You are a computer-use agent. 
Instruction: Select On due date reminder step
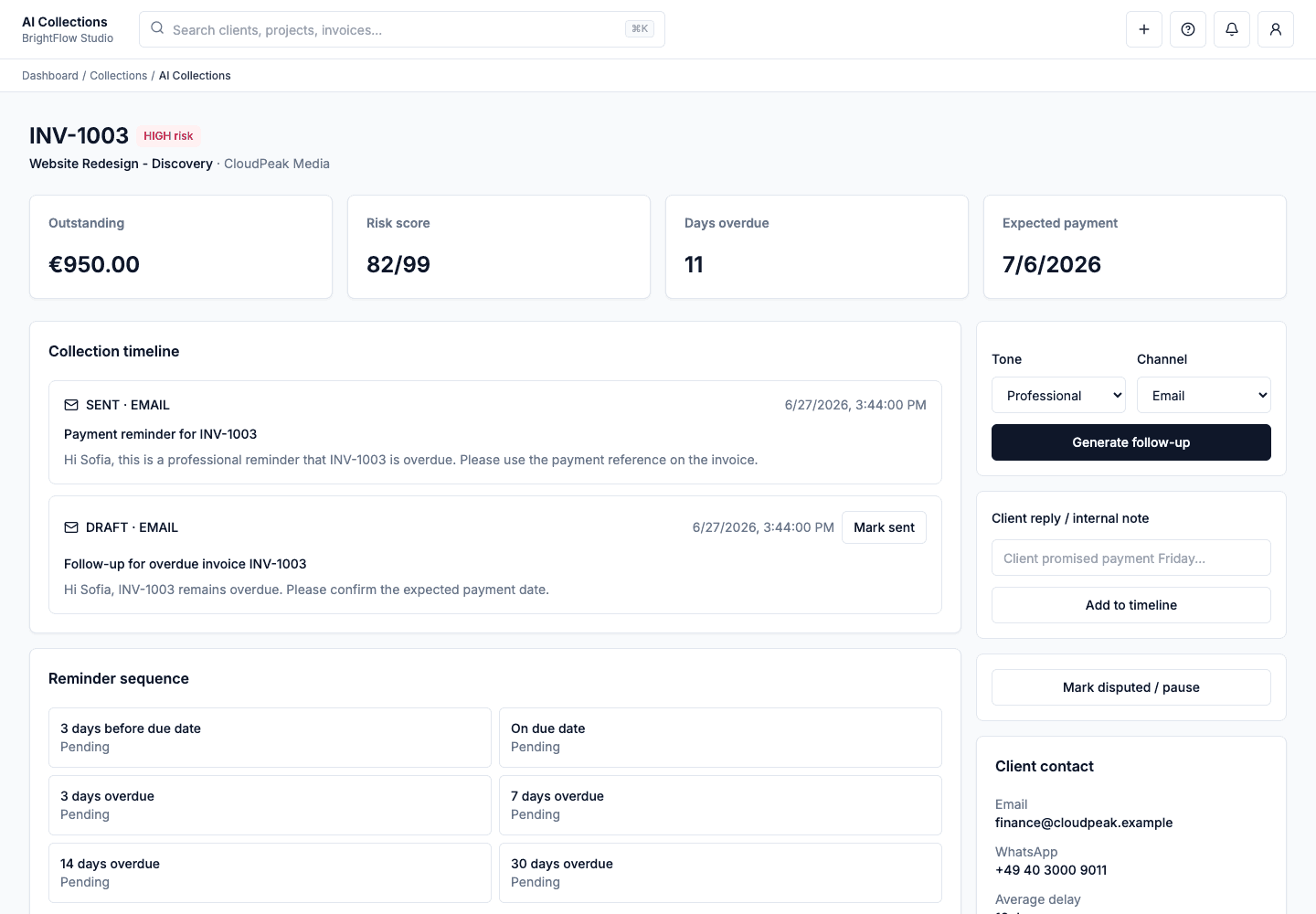click(x=720, y=738)
